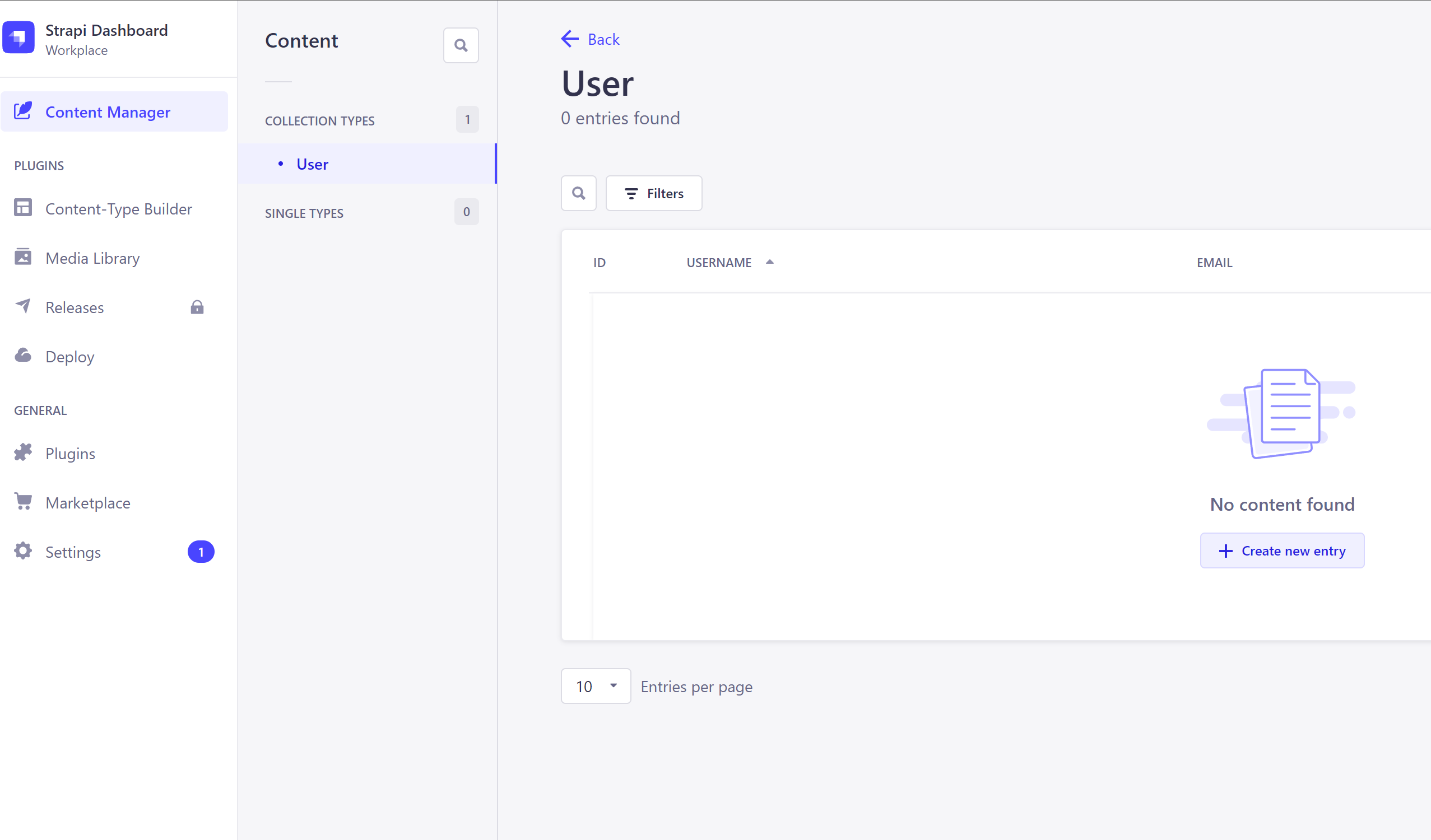Click the Marketplace shopping cart icon
Screen dimensions: 1431x840
[23, 501]
